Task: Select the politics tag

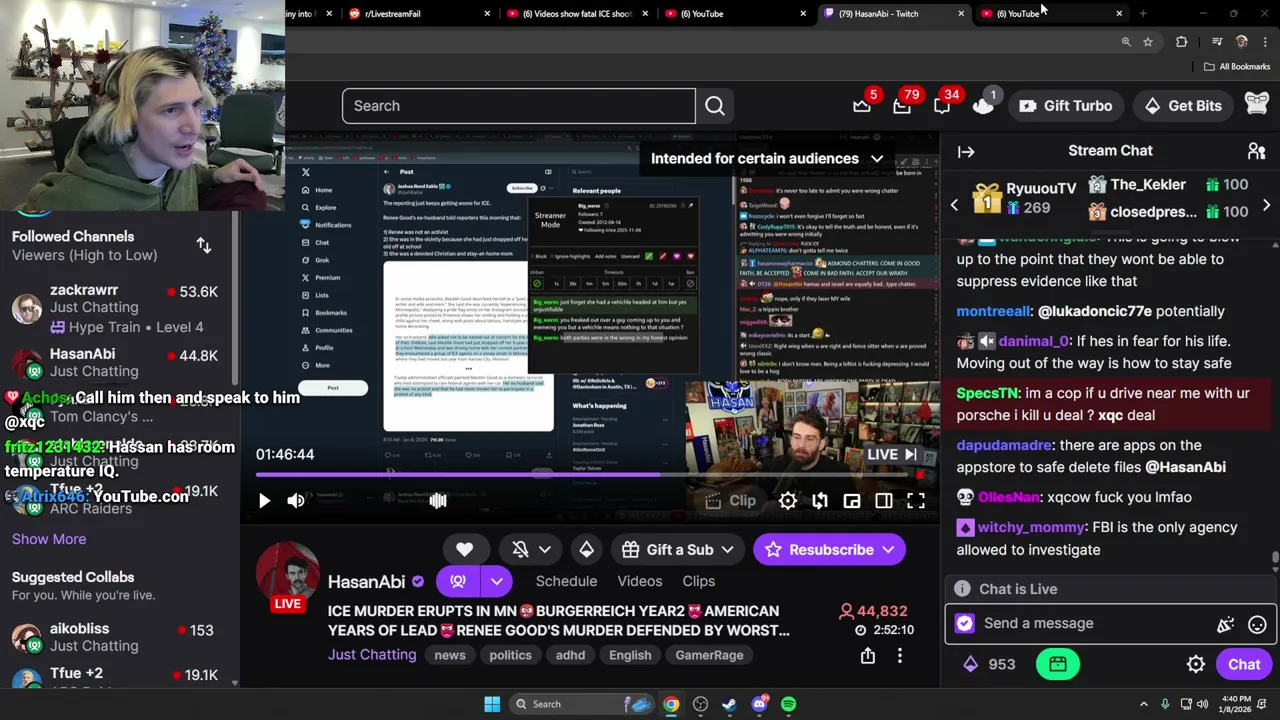Action: point(510,655)
